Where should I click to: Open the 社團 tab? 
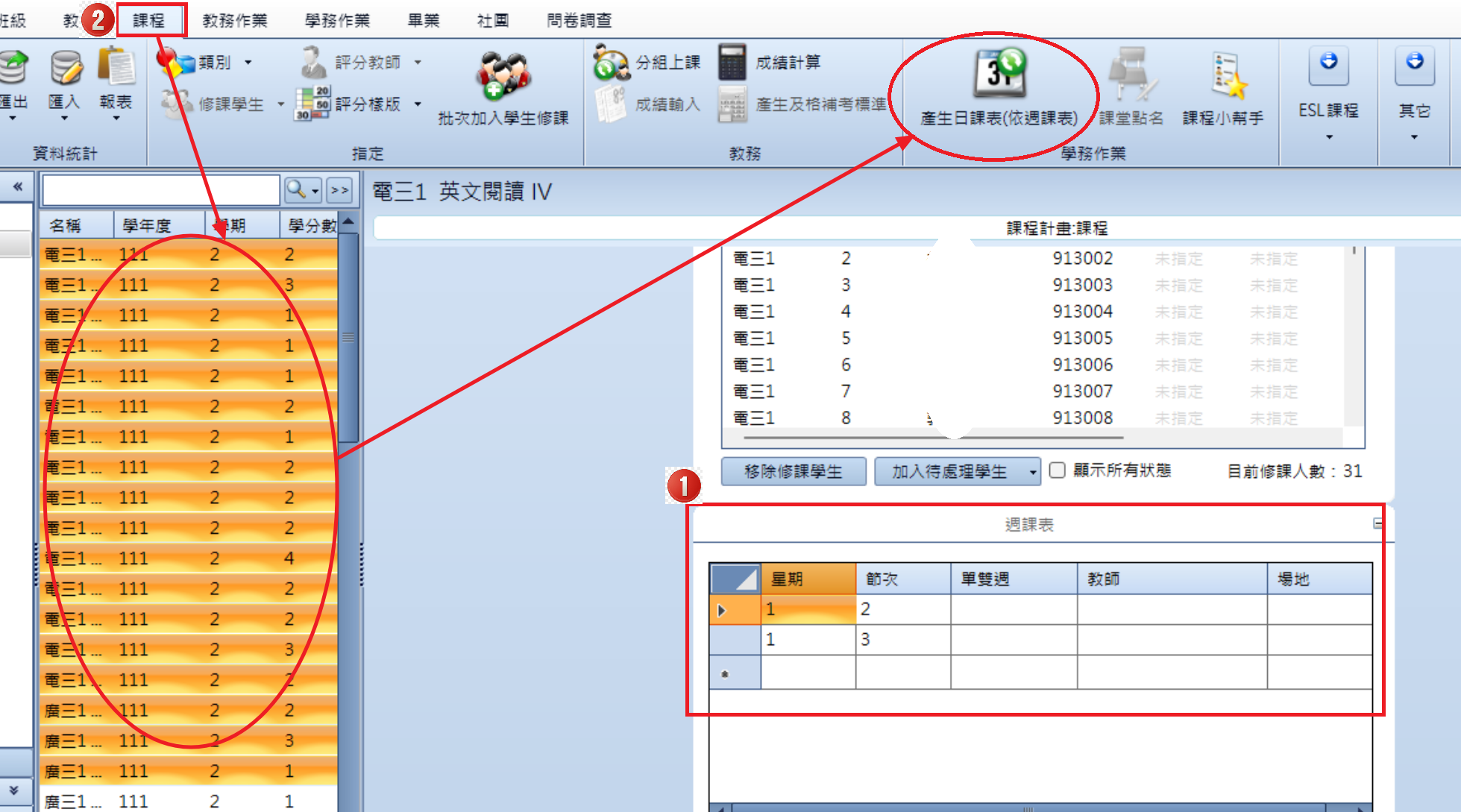coord(492,21)
